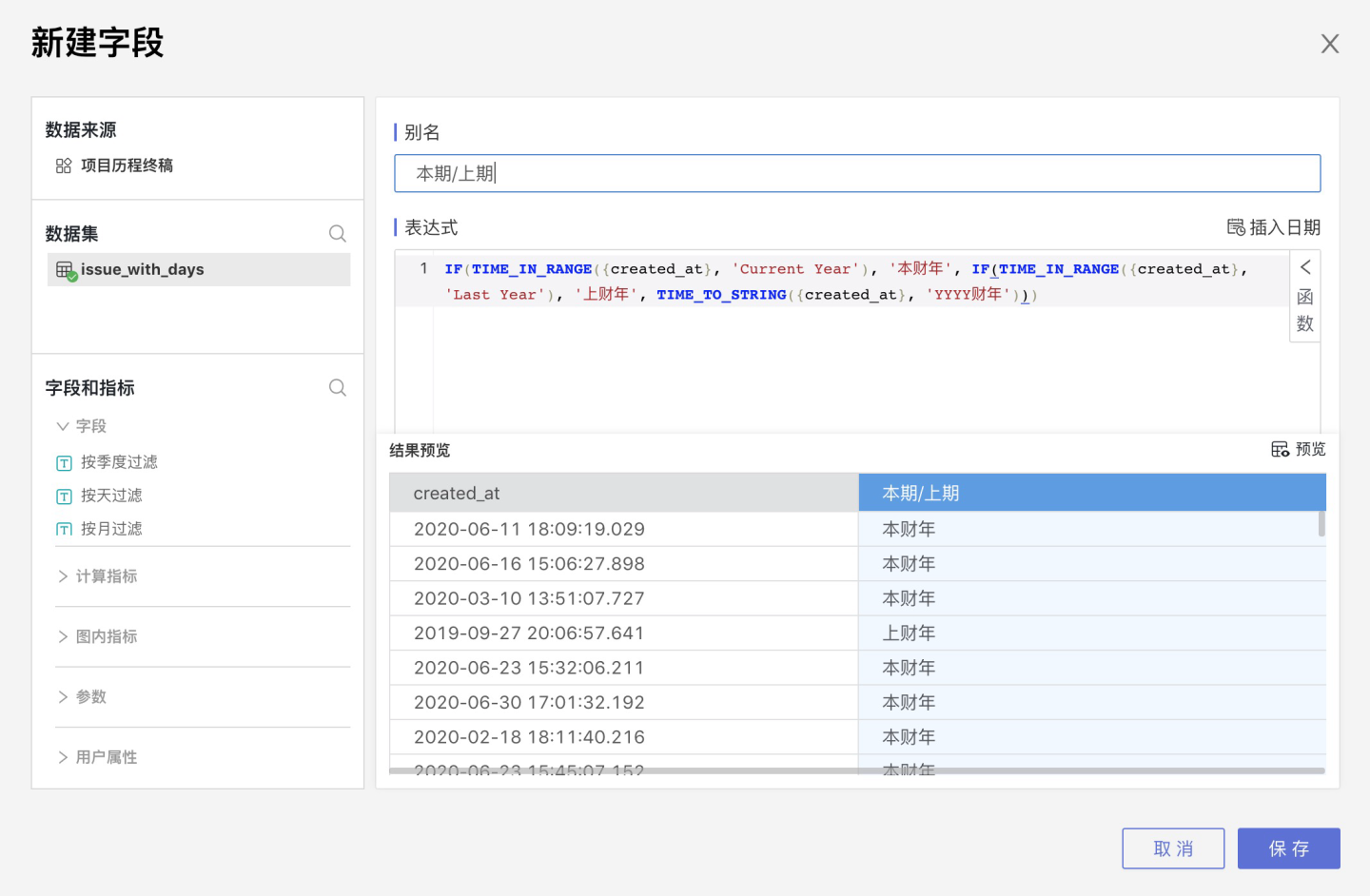The image size is (1370, 896).
Task: Expand the 图内指标 section
Action: (x=63, y=636)
